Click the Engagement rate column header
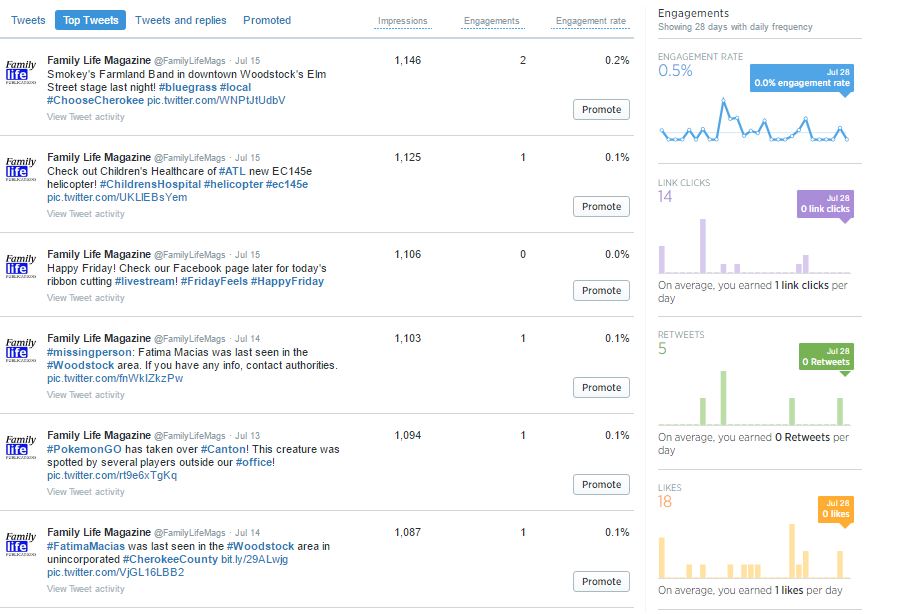This screenshot has width=910, height=614. click(591, 21)
